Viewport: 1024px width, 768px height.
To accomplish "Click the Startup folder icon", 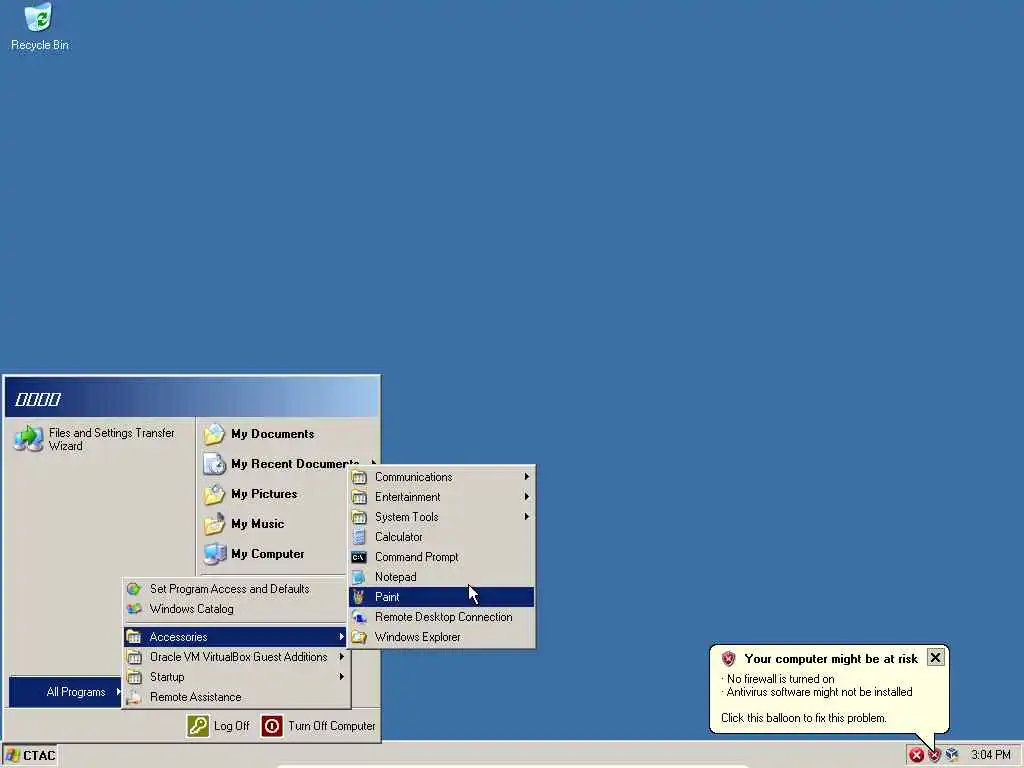I will (x=134, y=677).
